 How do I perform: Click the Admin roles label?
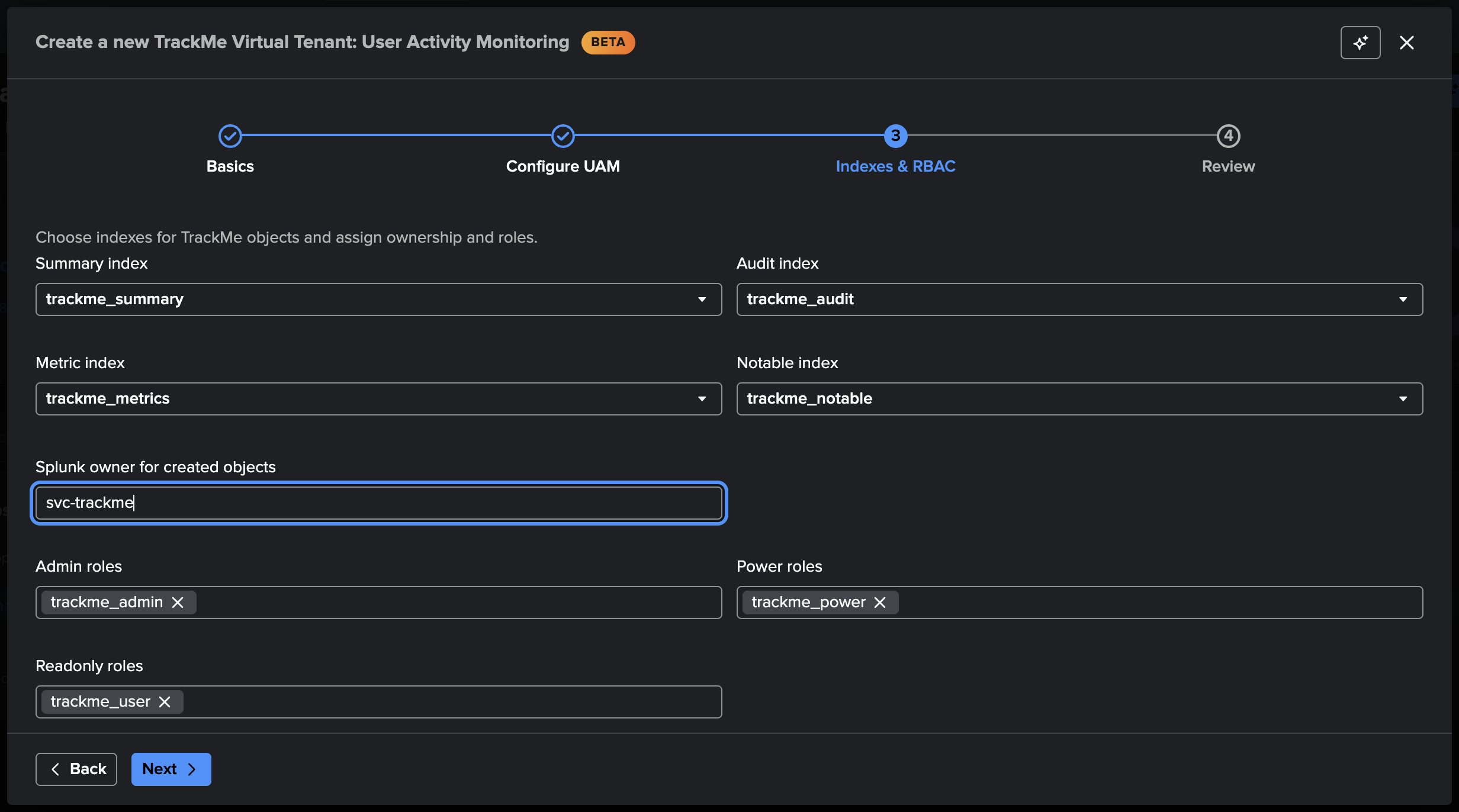pos(79,566)
